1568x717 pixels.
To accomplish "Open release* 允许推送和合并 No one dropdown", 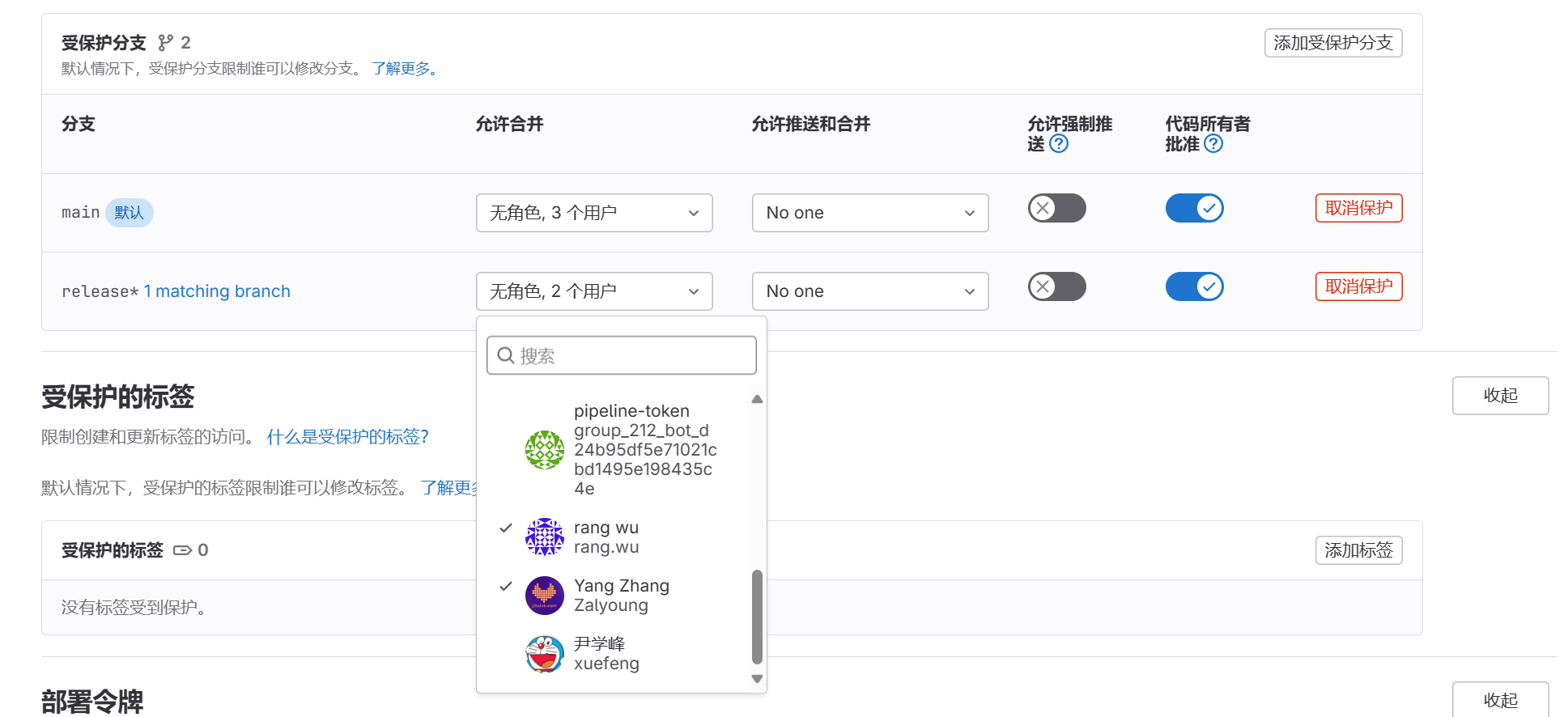I will point(869,291).
